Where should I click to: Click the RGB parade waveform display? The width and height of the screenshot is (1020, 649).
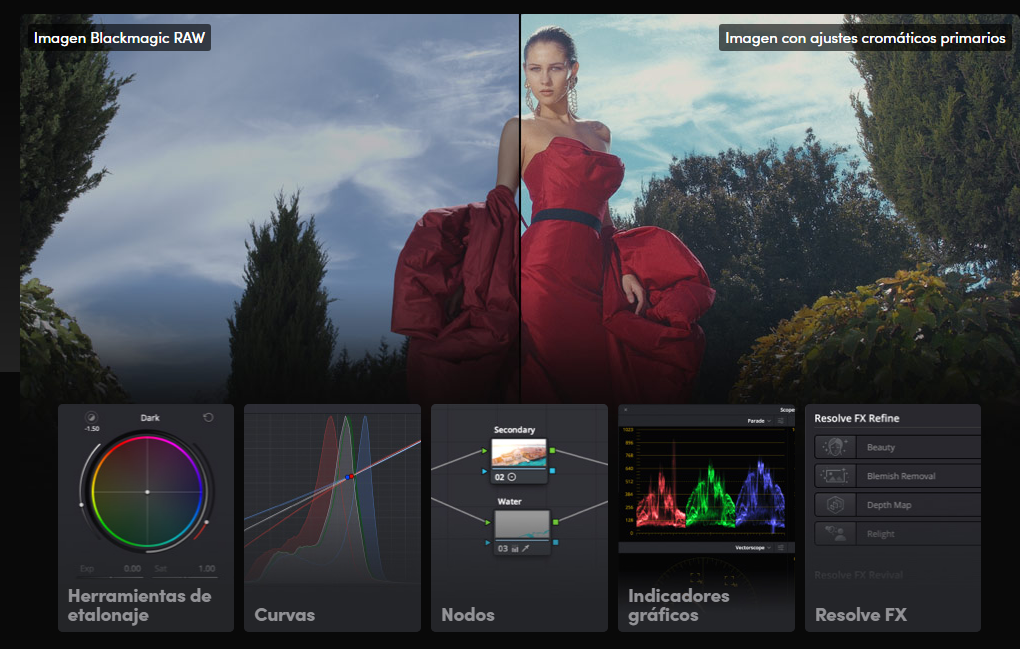point(710,482)
